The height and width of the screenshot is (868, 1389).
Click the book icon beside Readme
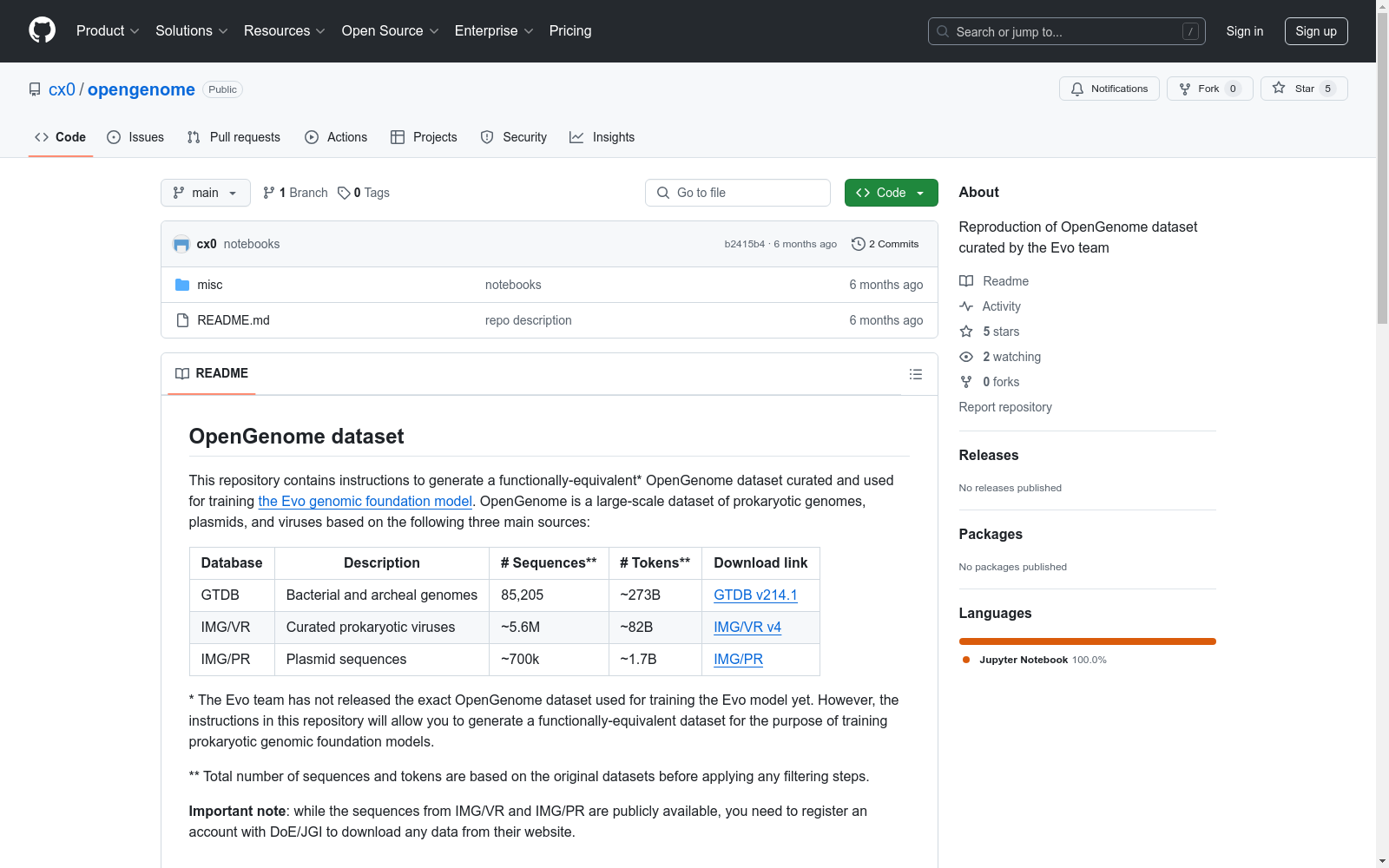click(966, 281)
